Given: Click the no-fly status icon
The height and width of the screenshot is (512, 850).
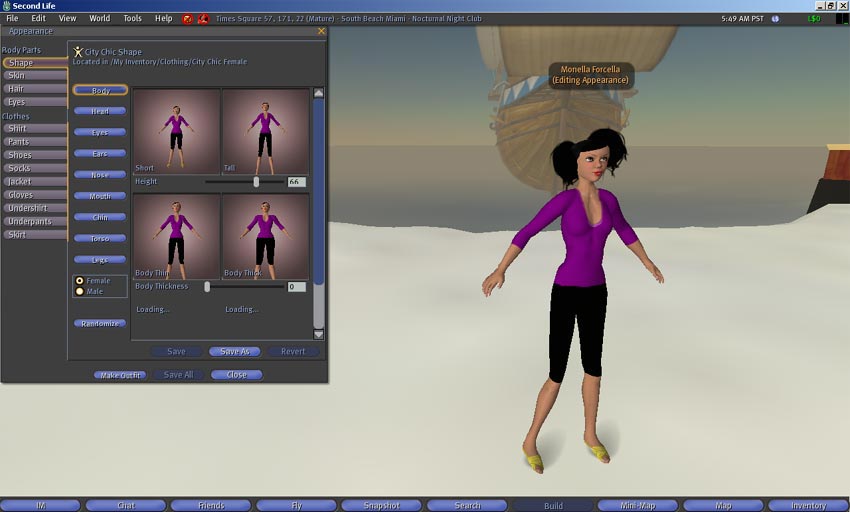Looking at the screenshot, I should (x=188, y=18).
